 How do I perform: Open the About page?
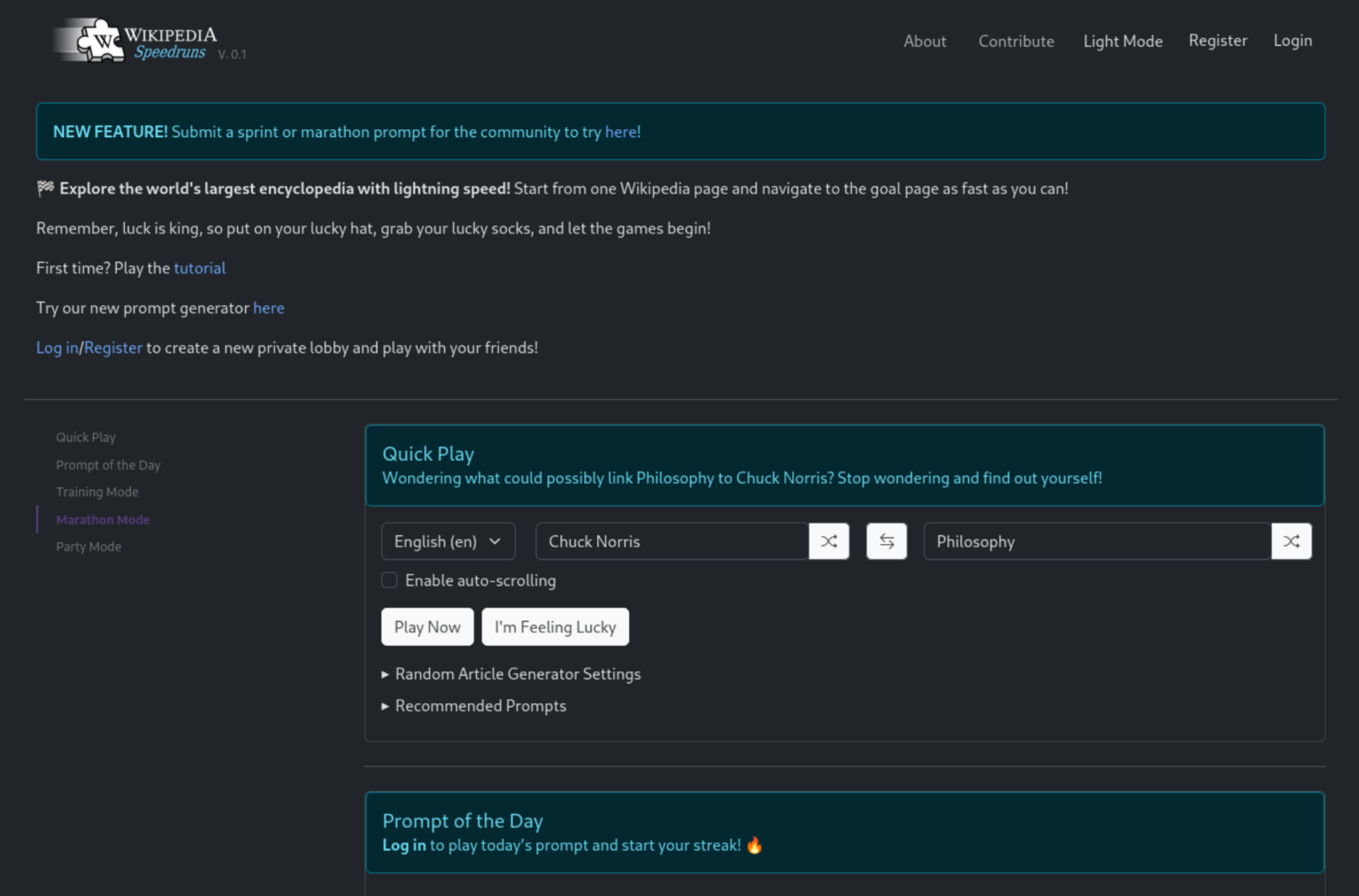[925, 42]
